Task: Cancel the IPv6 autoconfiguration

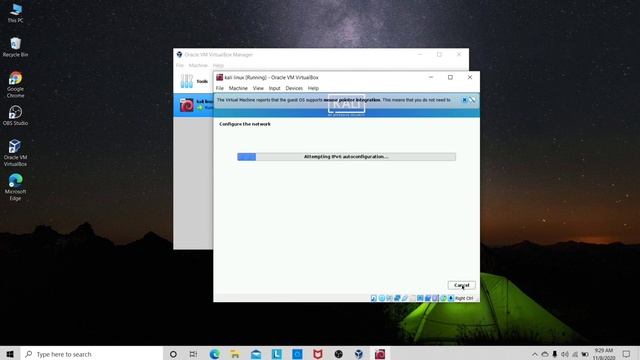Action: (x=461, y=285)
